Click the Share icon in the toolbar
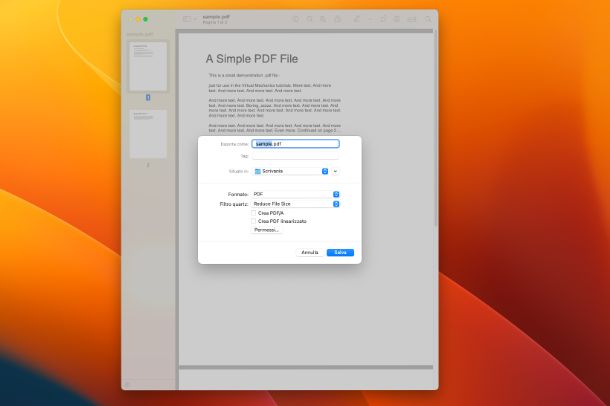The width and height of the screenshot is (610, 406). 338,19
